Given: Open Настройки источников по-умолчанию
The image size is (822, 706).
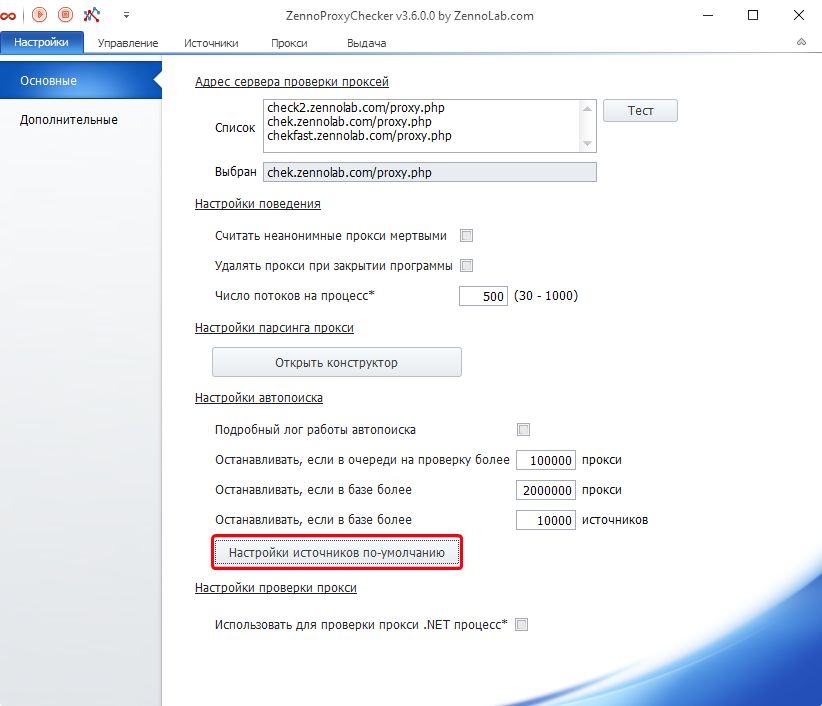Looking at the screenshot, I should (336, 552).
